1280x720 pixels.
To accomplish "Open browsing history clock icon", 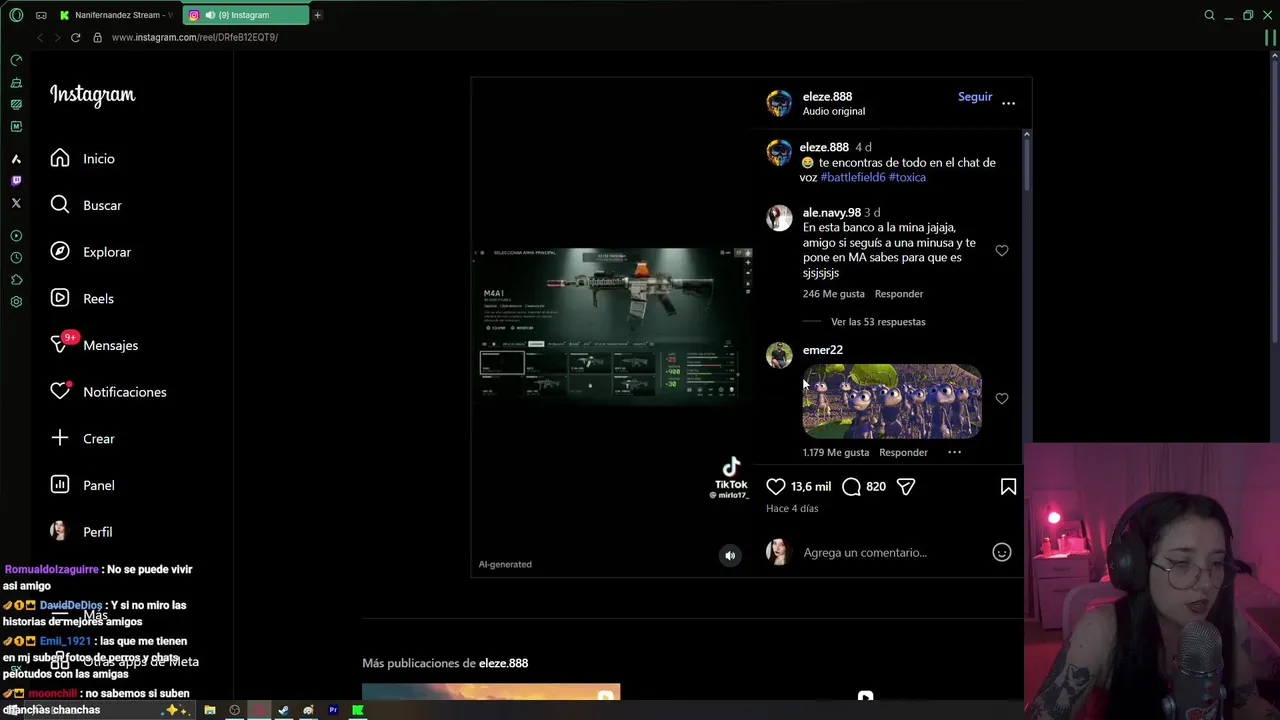I will click(16, 258).
